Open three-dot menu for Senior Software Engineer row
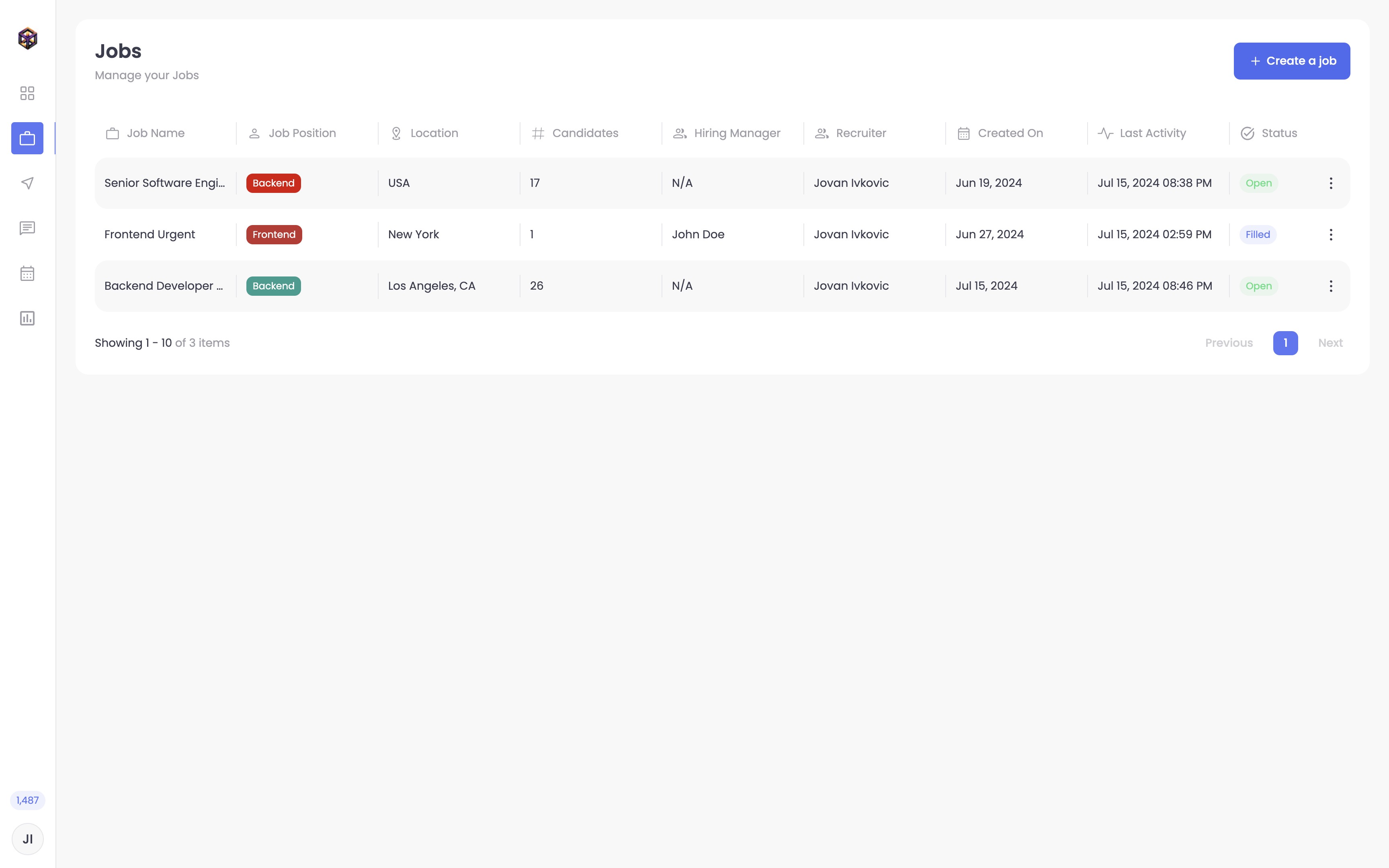The width and height of the screenshot is (1389, 868). pyautogui.click(x=1330, y=183)
